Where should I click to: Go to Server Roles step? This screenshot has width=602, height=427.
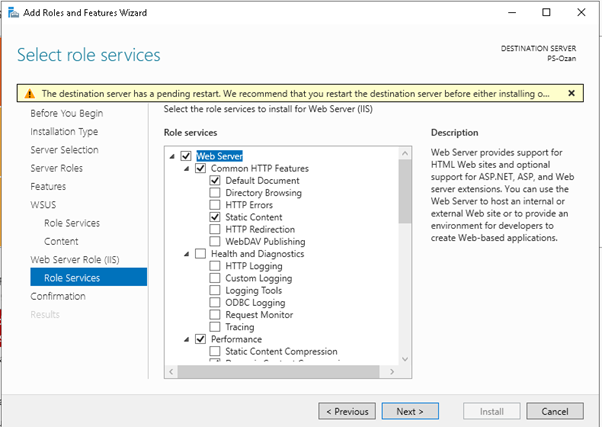(58, 168)
